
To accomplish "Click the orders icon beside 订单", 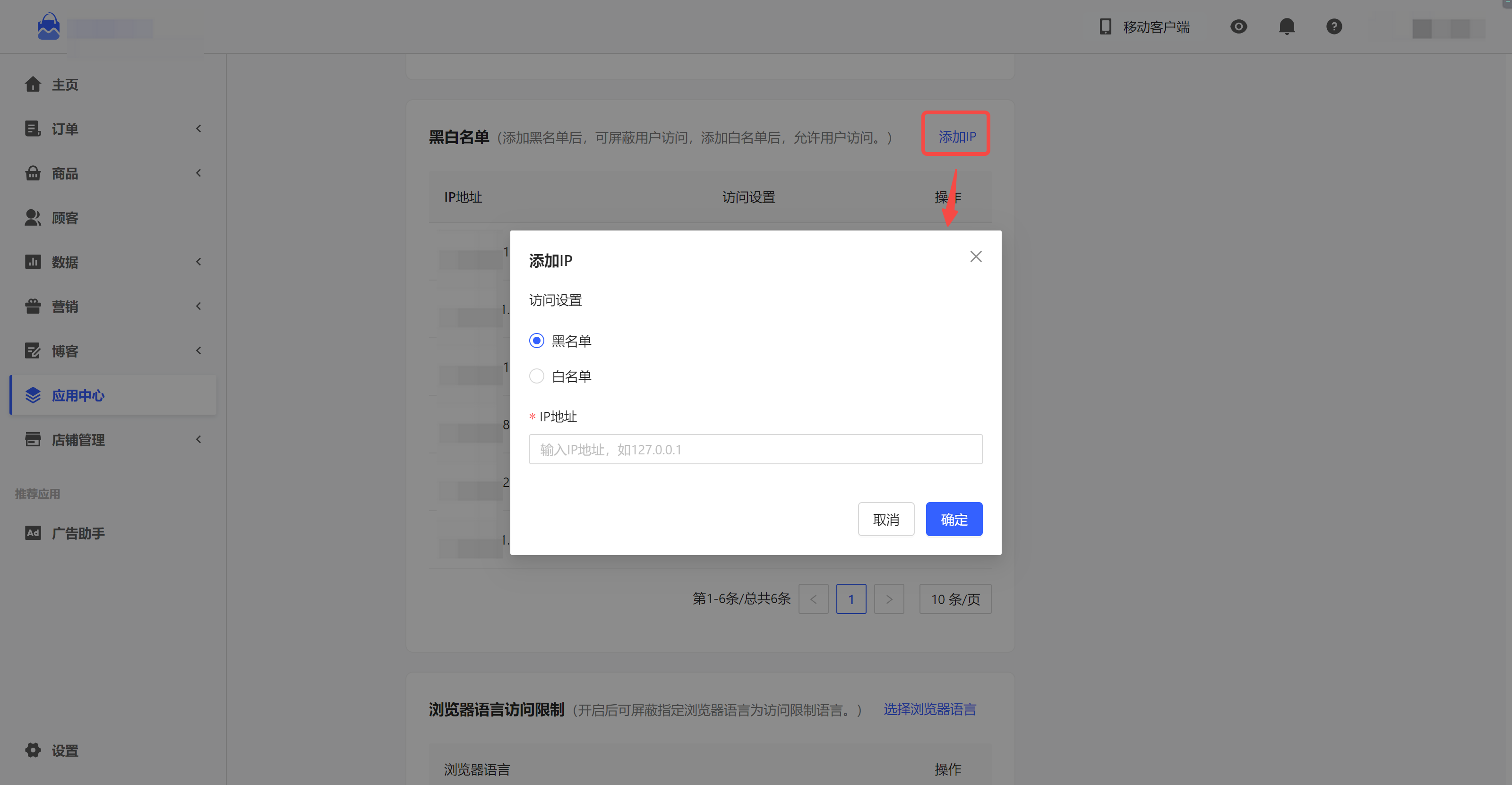I will [x=33, y=128].
